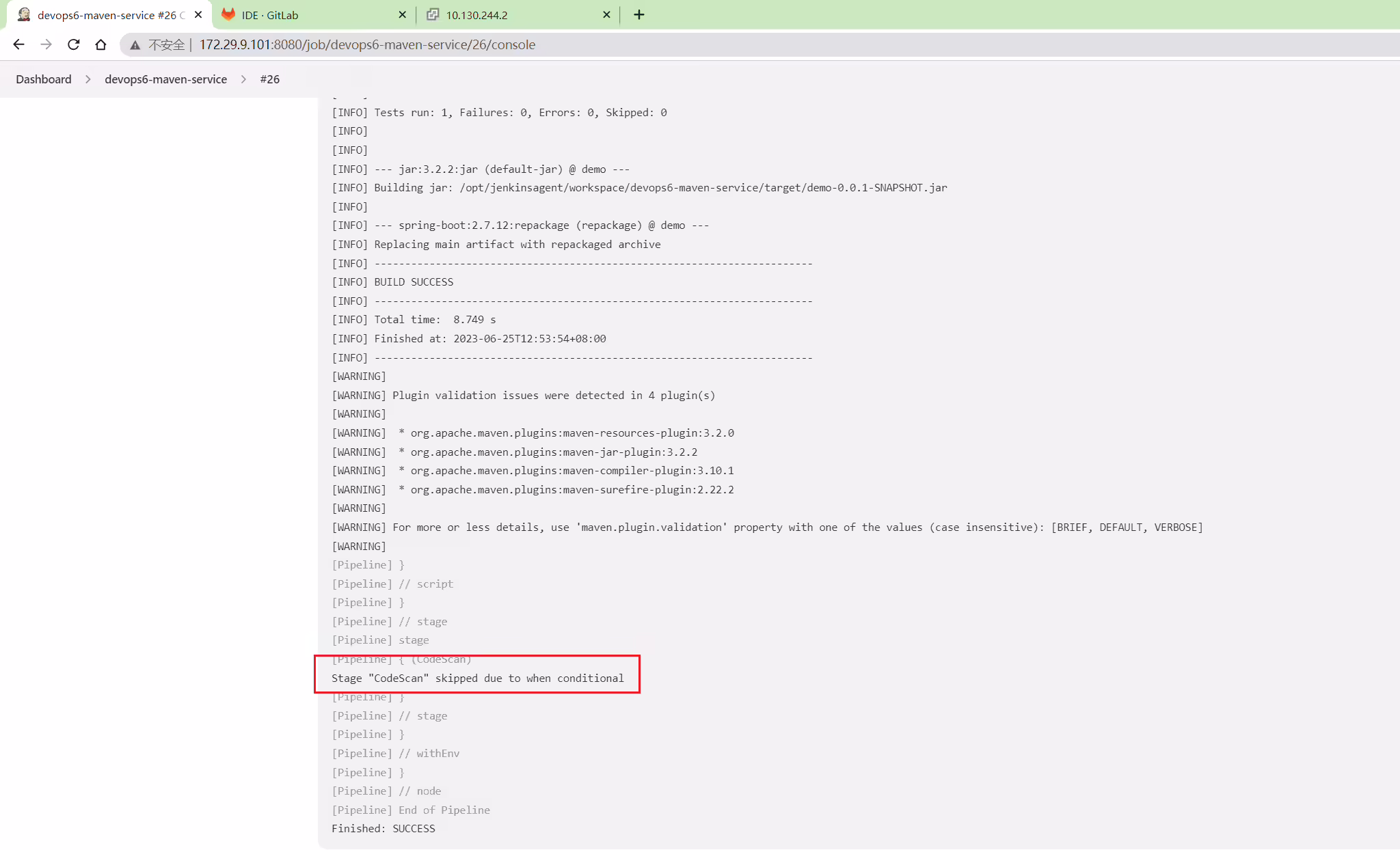Close the IDE · GitLab tab
This screenshot has width=1400, height=850.
coord(402,14)
